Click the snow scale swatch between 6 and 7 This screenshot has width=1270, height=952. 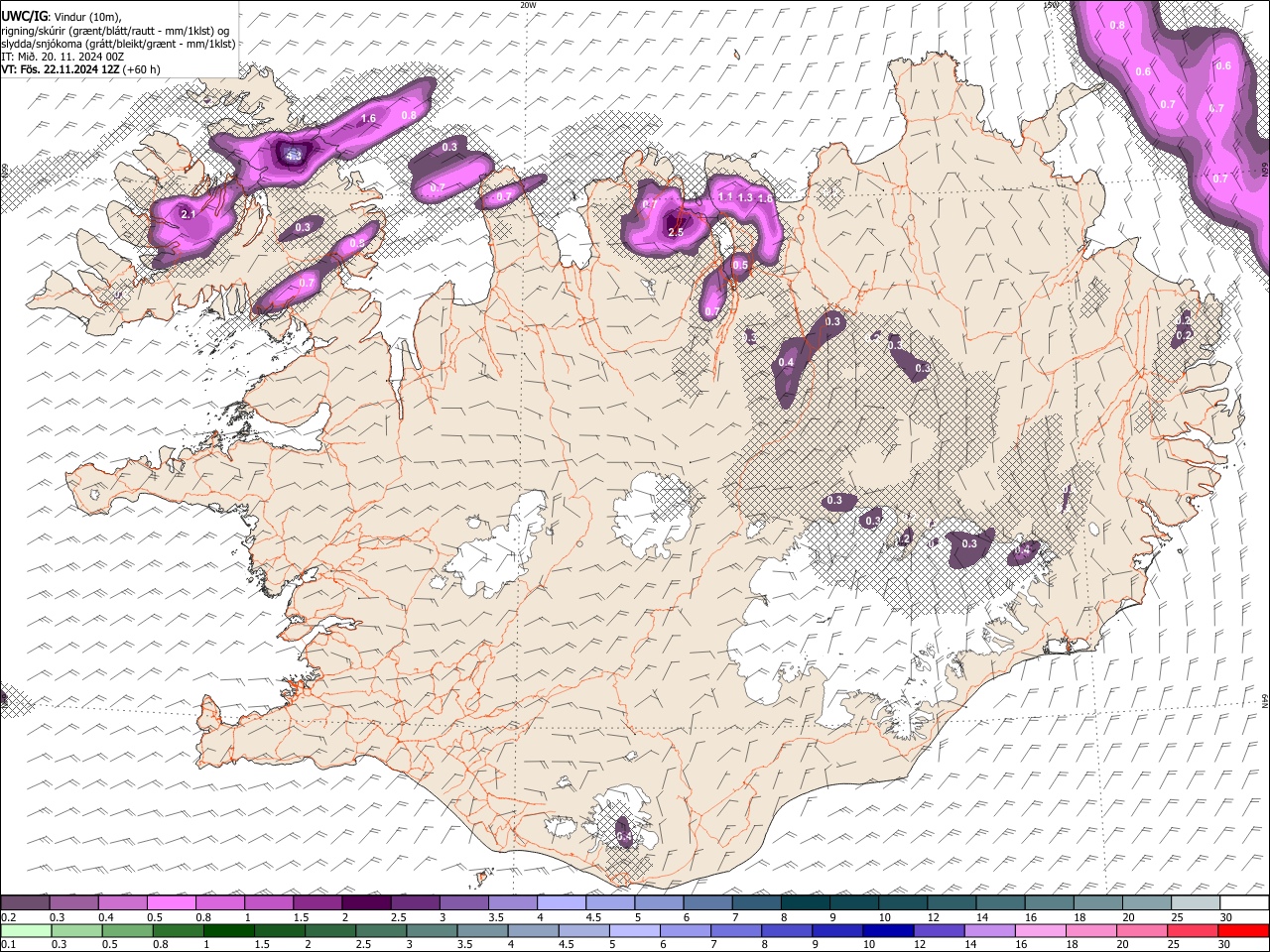[707, 902]
